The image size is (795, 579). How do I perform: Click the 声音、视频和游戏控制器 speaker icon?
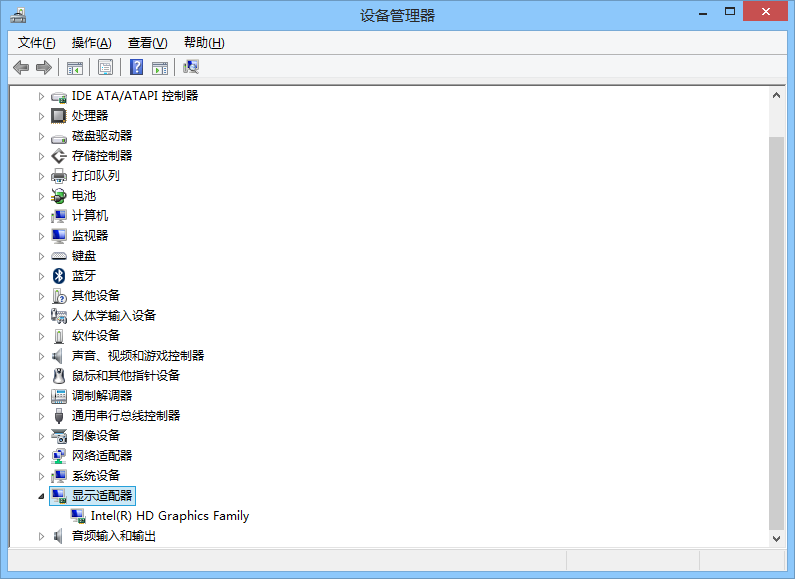(x=58, y=356)
